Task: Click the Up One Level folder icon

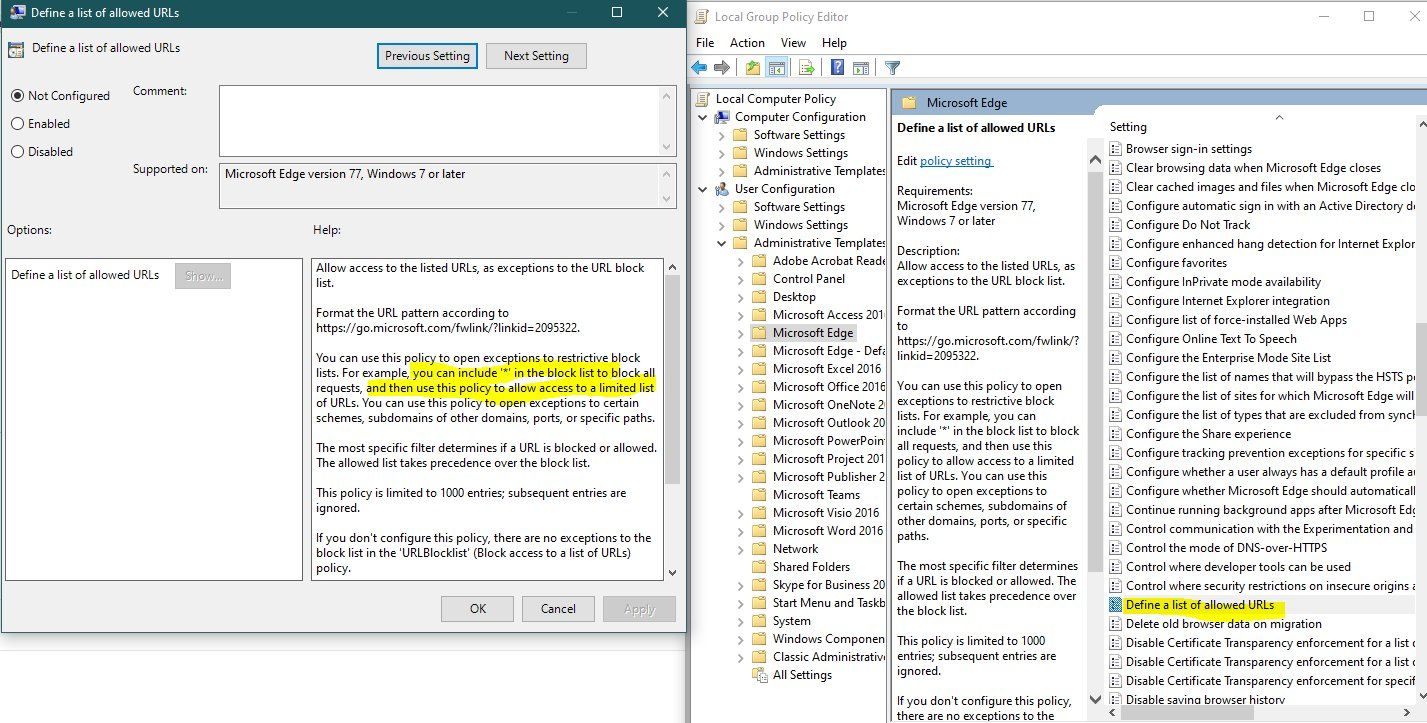Action: point(752,68)
